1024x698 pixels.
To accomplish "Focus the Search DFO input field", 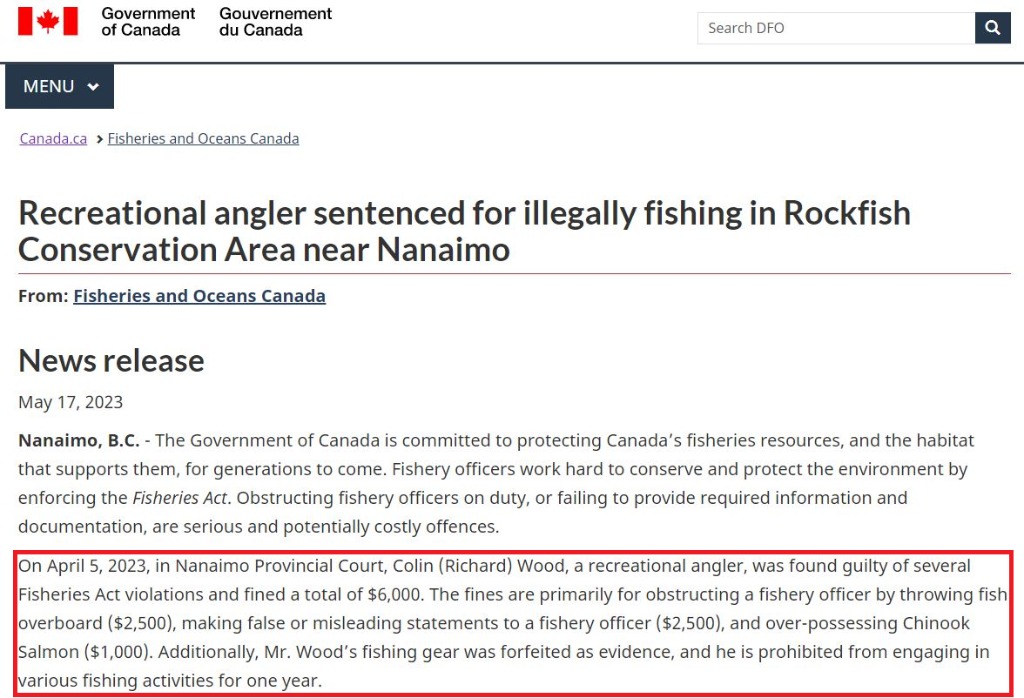I will pyautogui.click(x=836, y=27).
